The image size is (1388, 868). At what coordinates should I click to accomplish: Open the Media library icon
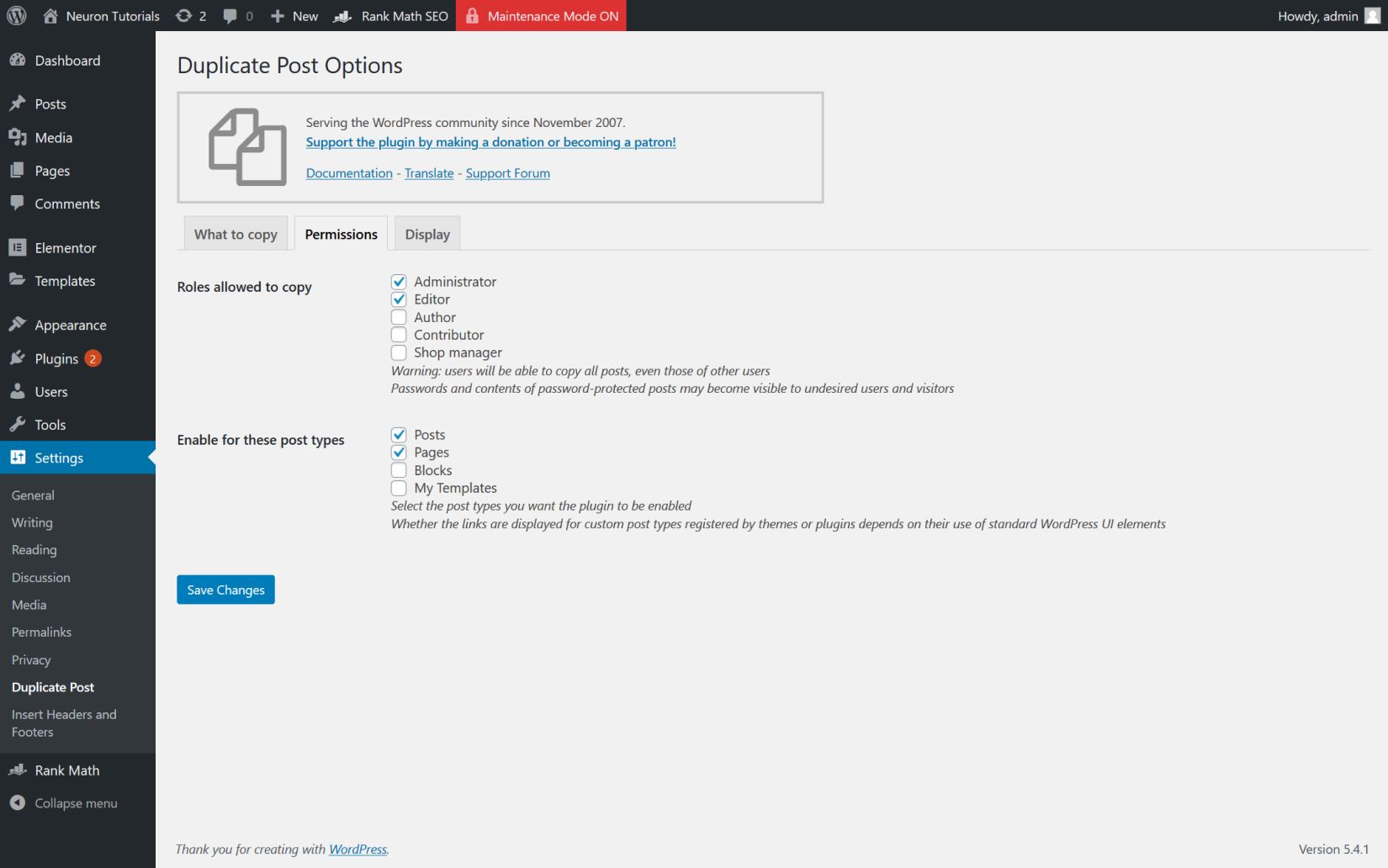coord(18,137)
